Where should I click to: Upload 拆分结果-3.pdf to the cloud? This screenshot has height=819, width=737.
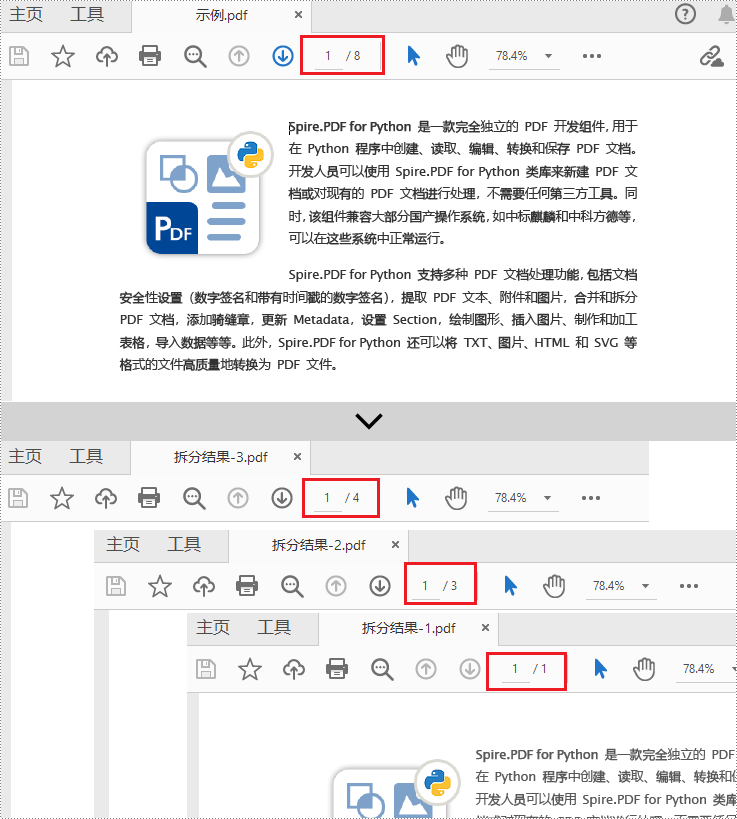click(106, 498)
